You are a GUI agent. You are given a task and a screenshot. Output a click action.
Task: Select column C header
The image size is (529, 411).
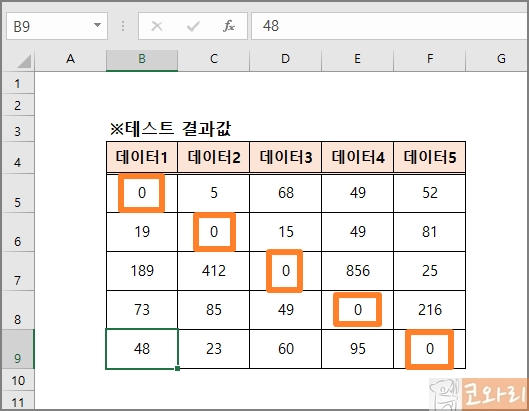(x=214, y=59)
